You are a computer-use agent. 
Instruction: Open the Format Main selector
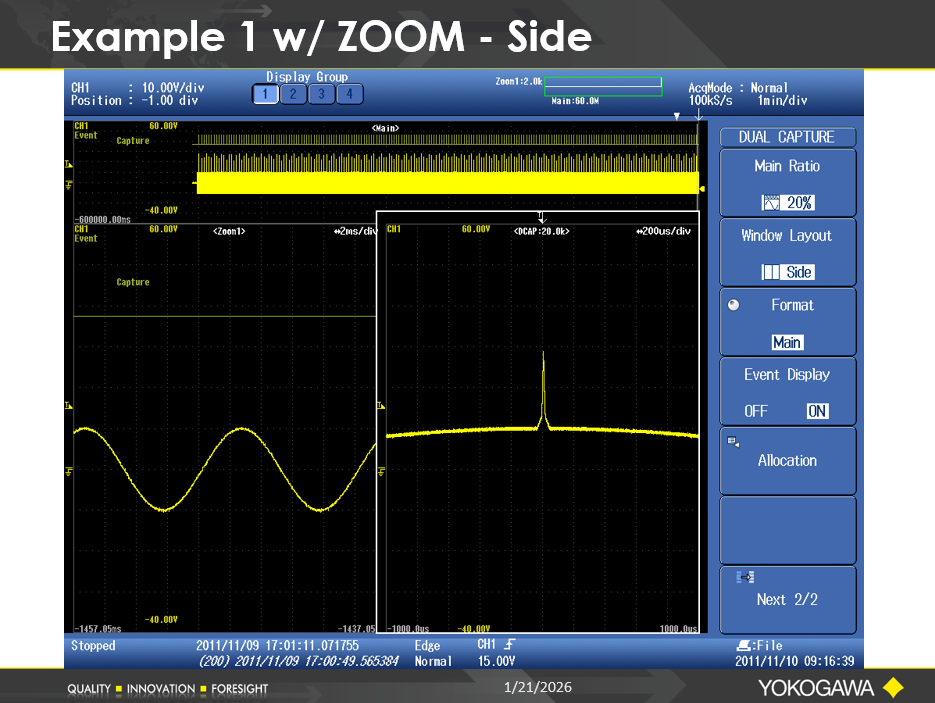pyautogui.click(x=787, y=342)
